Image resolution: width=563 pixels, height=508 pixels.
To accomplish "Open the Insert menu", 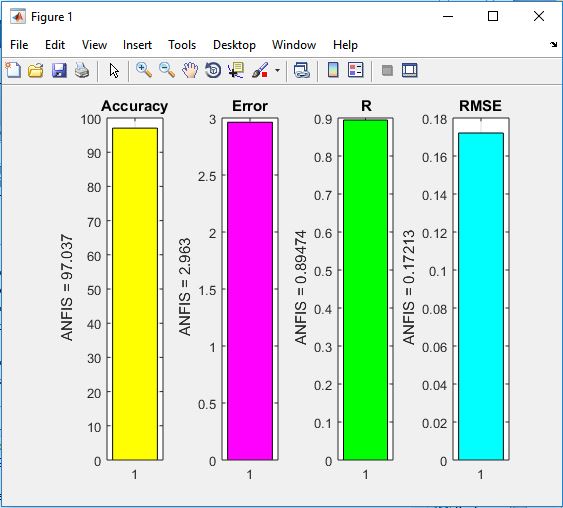I will pyautogui.click(x=137, y=45).
